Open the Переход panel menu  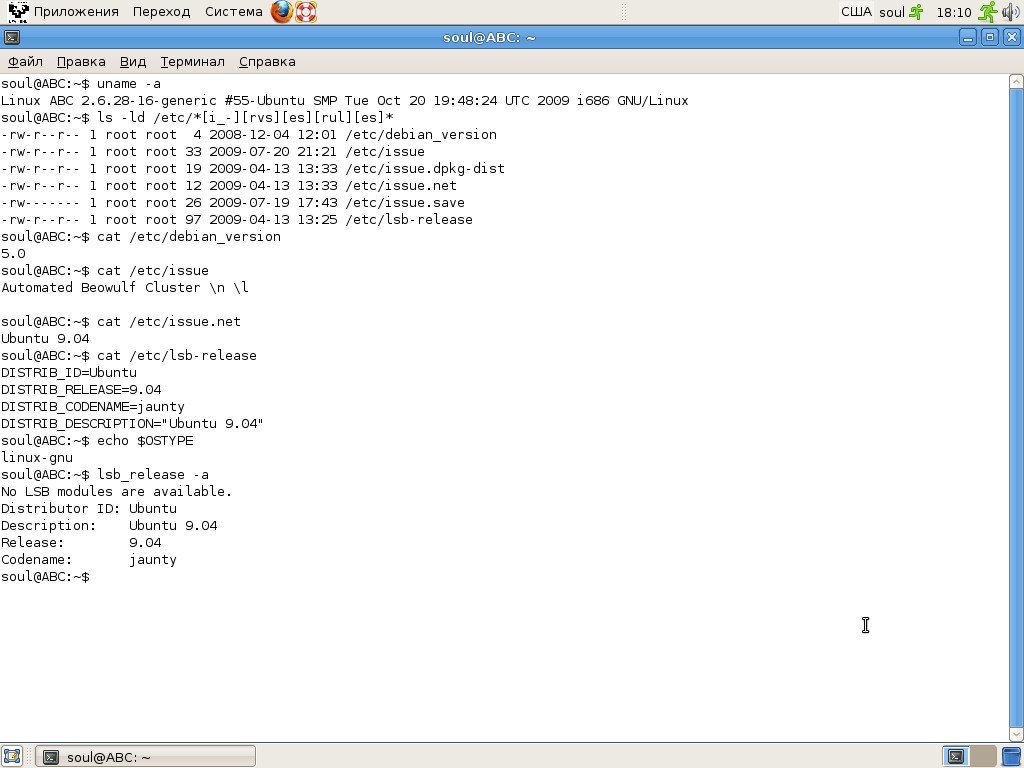coord(161,12)
